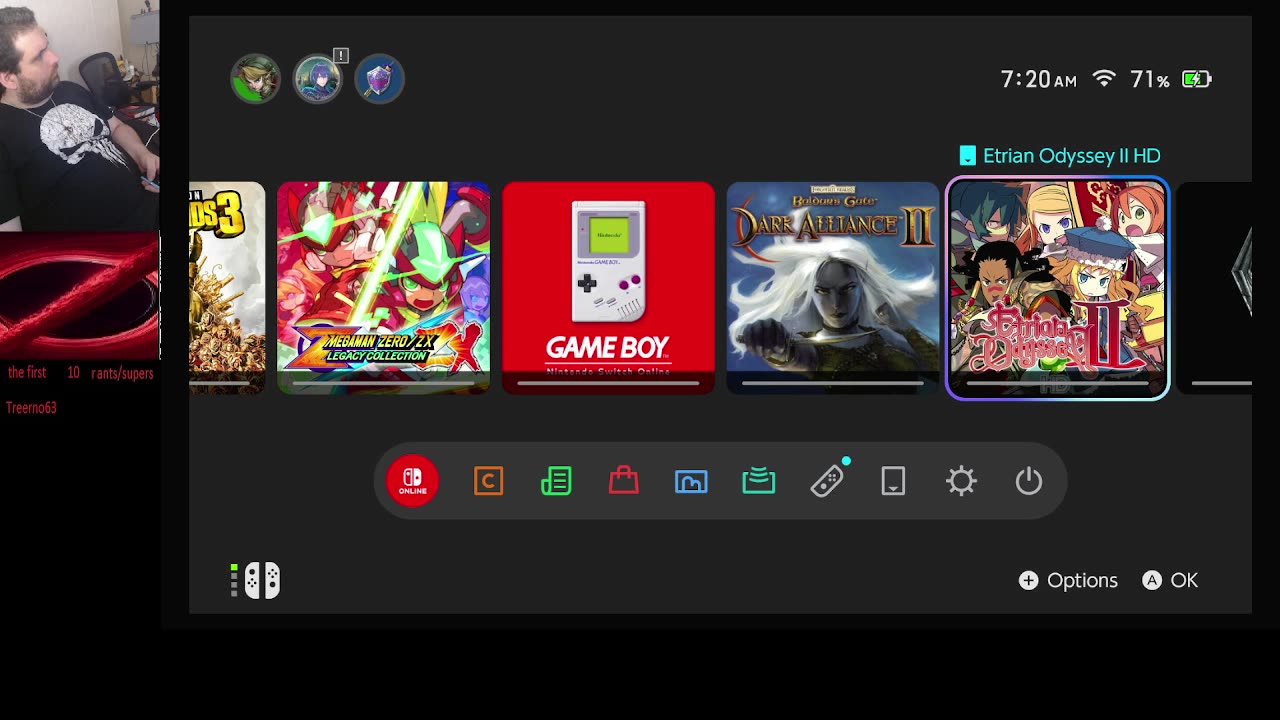The image size is (1280, 720).
Task: Click the red swirl overlay graphic
Action: [x=79, y=296]
